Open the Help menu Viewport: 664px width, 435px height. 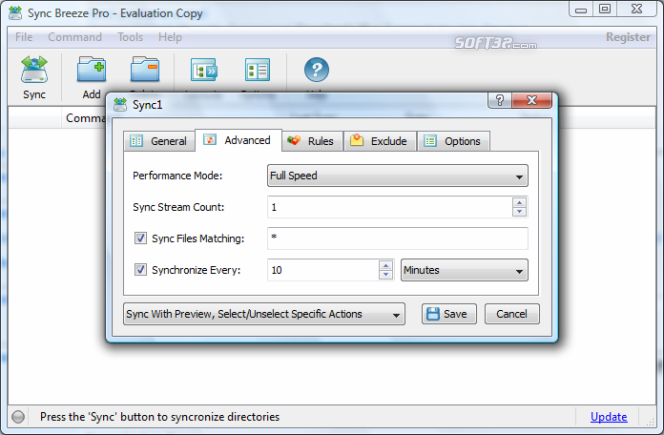tap(170, 37)
